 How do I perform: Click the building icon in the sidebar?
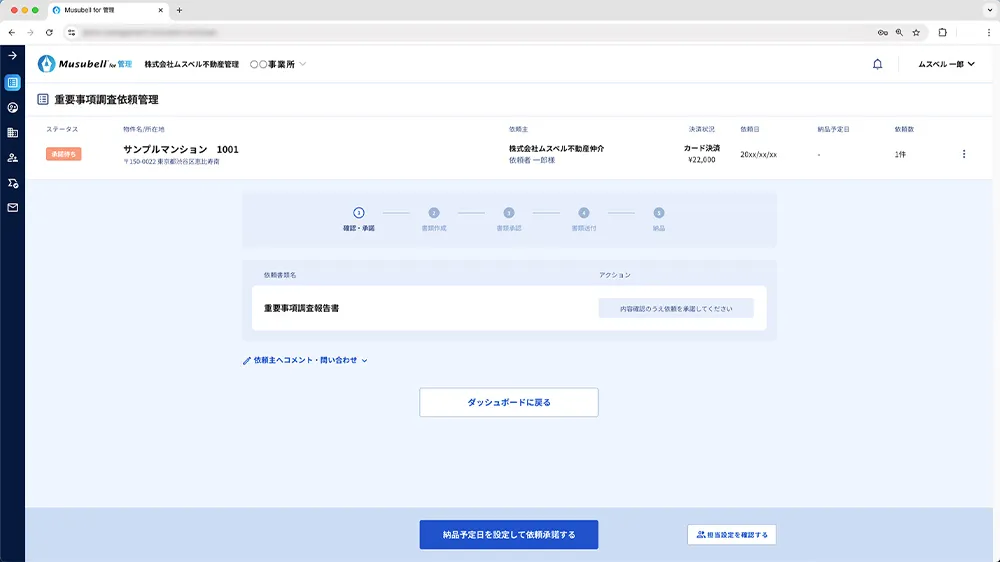[x=12, y=132]
